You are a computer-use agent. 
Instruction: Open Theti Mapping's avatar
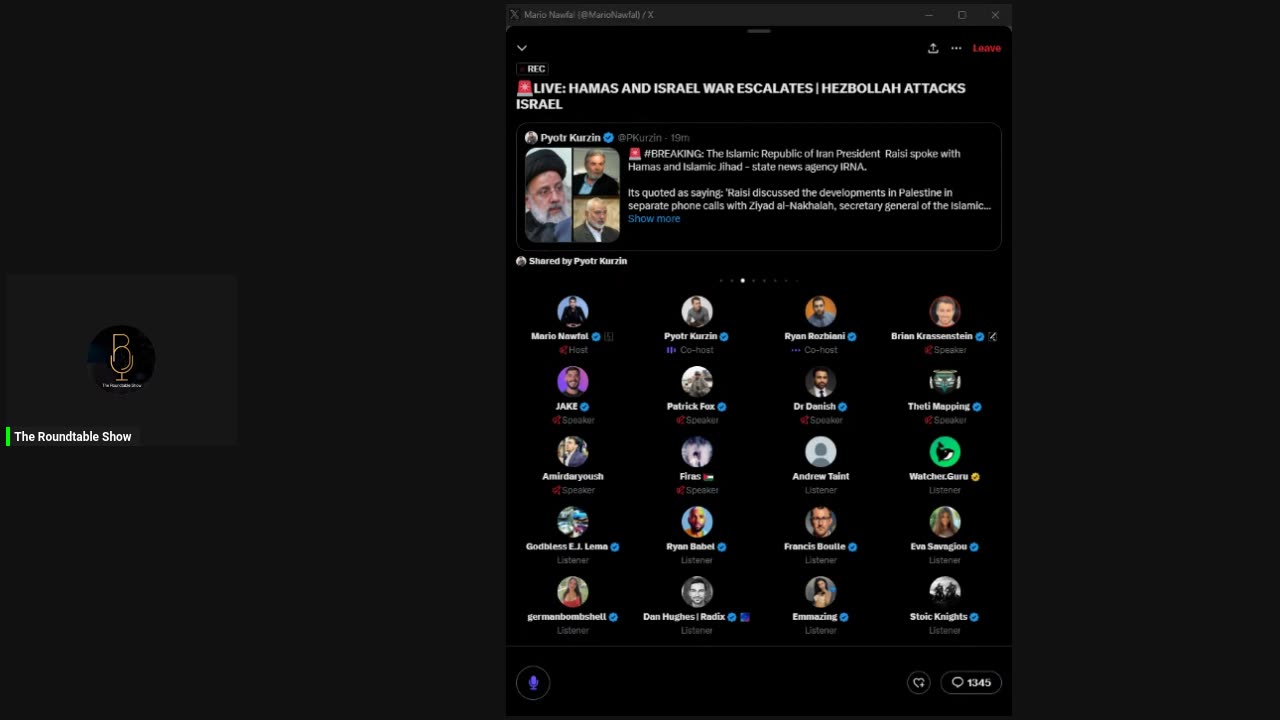pyautogui.click(x=945, y=381)
